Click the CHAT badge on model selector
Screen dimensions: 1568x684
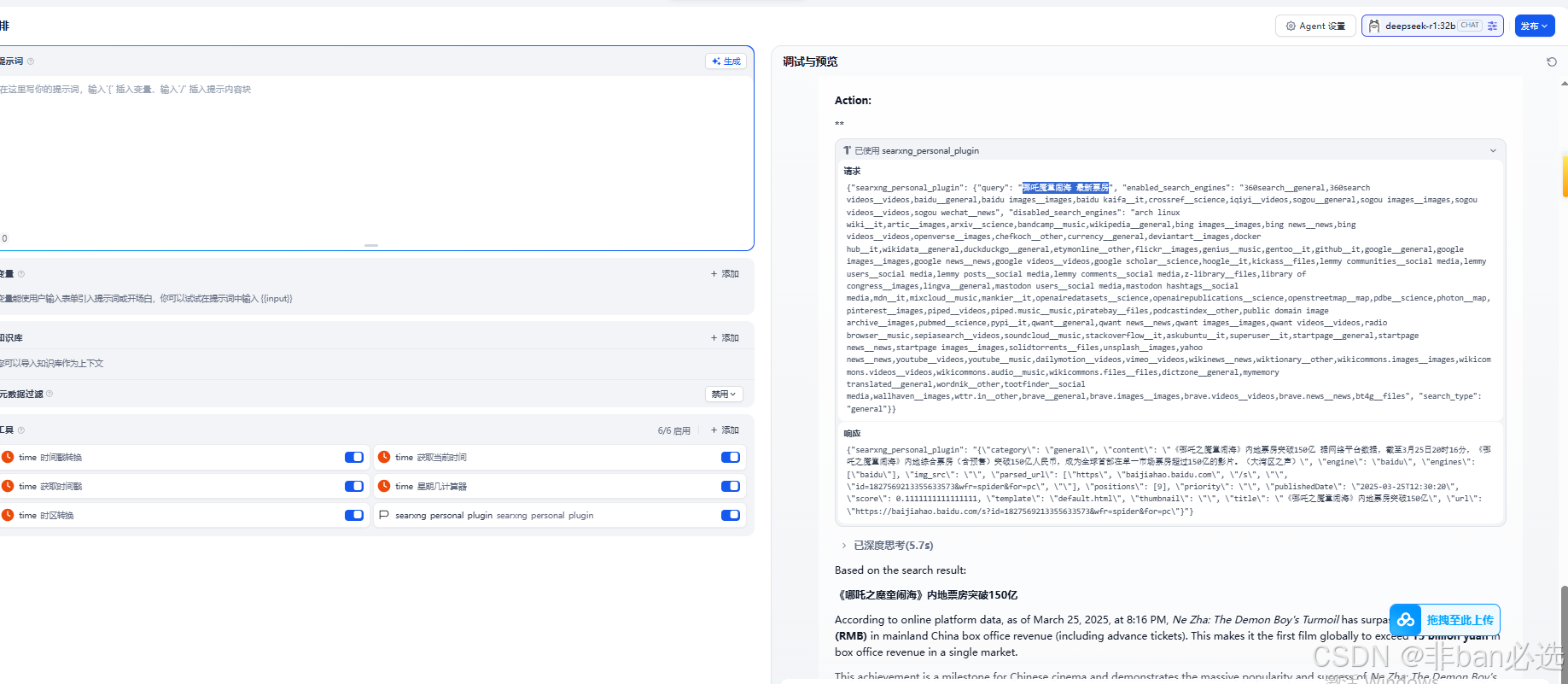1470,26
